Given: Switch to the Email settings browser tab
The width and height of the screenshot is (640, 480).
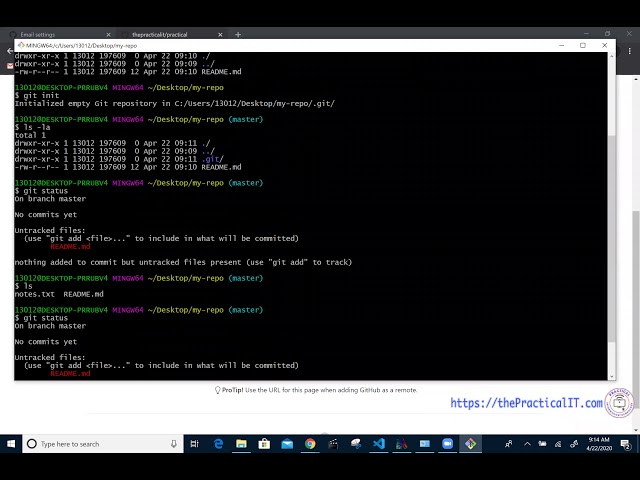Looking at the screenshot, I should pyautogui.click(x=50, y=34).
